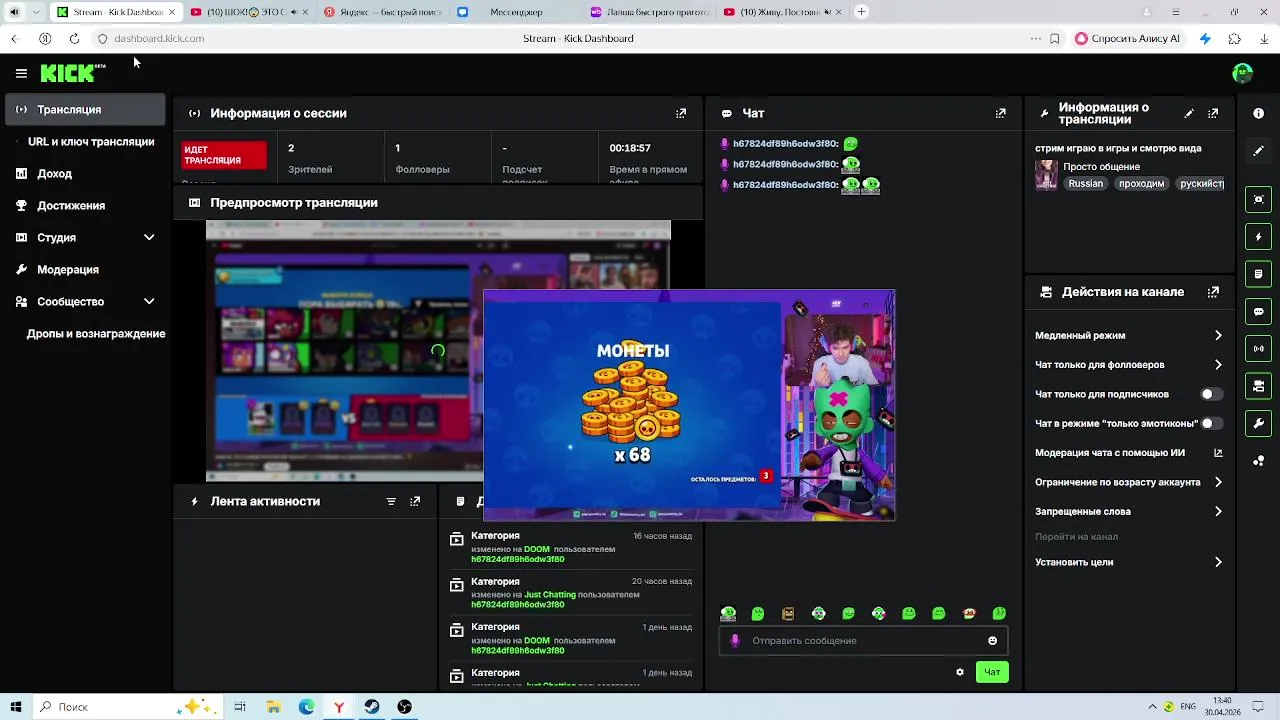Click ИДЕТ ТРАНСЛЯЦИЯ live status badge

point(224,155)
